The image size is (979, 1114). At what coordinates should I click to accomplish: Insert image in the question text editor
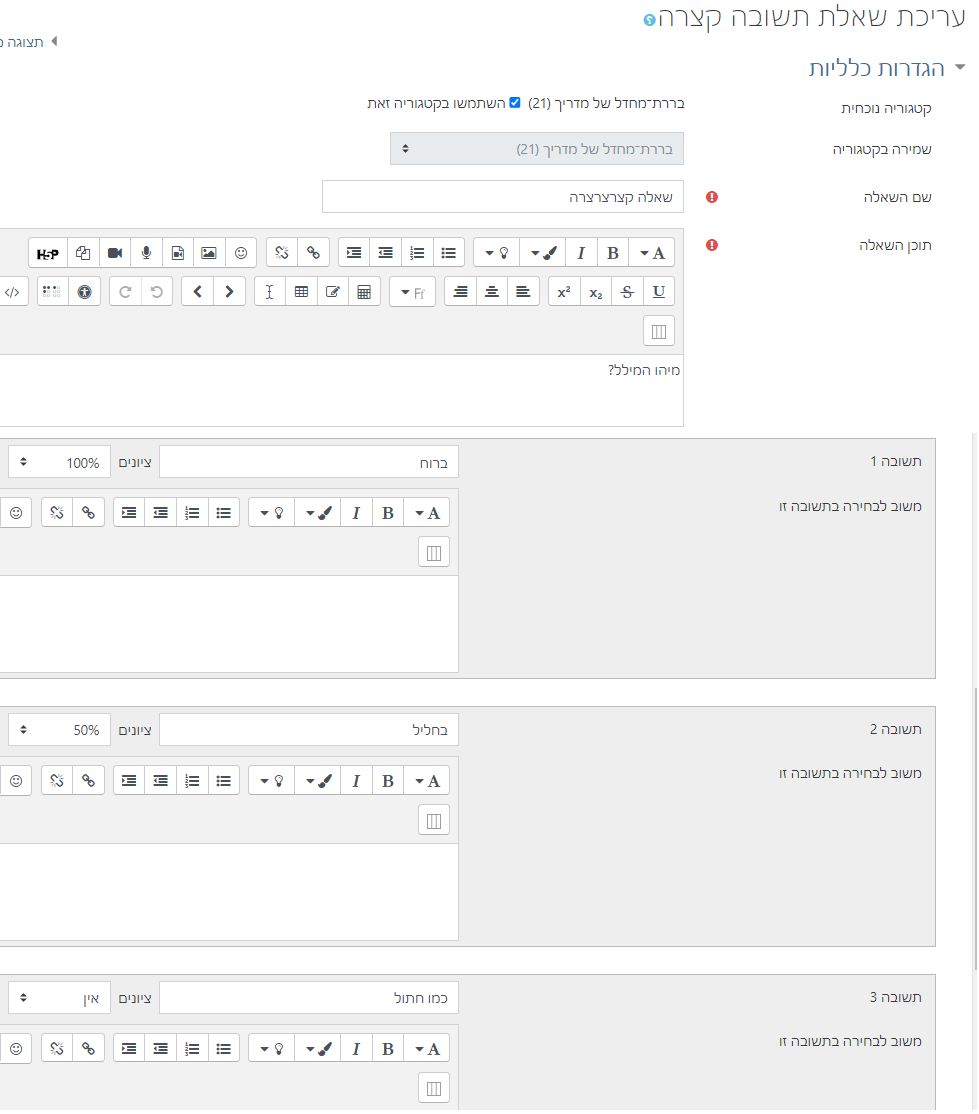pos(208,253)
